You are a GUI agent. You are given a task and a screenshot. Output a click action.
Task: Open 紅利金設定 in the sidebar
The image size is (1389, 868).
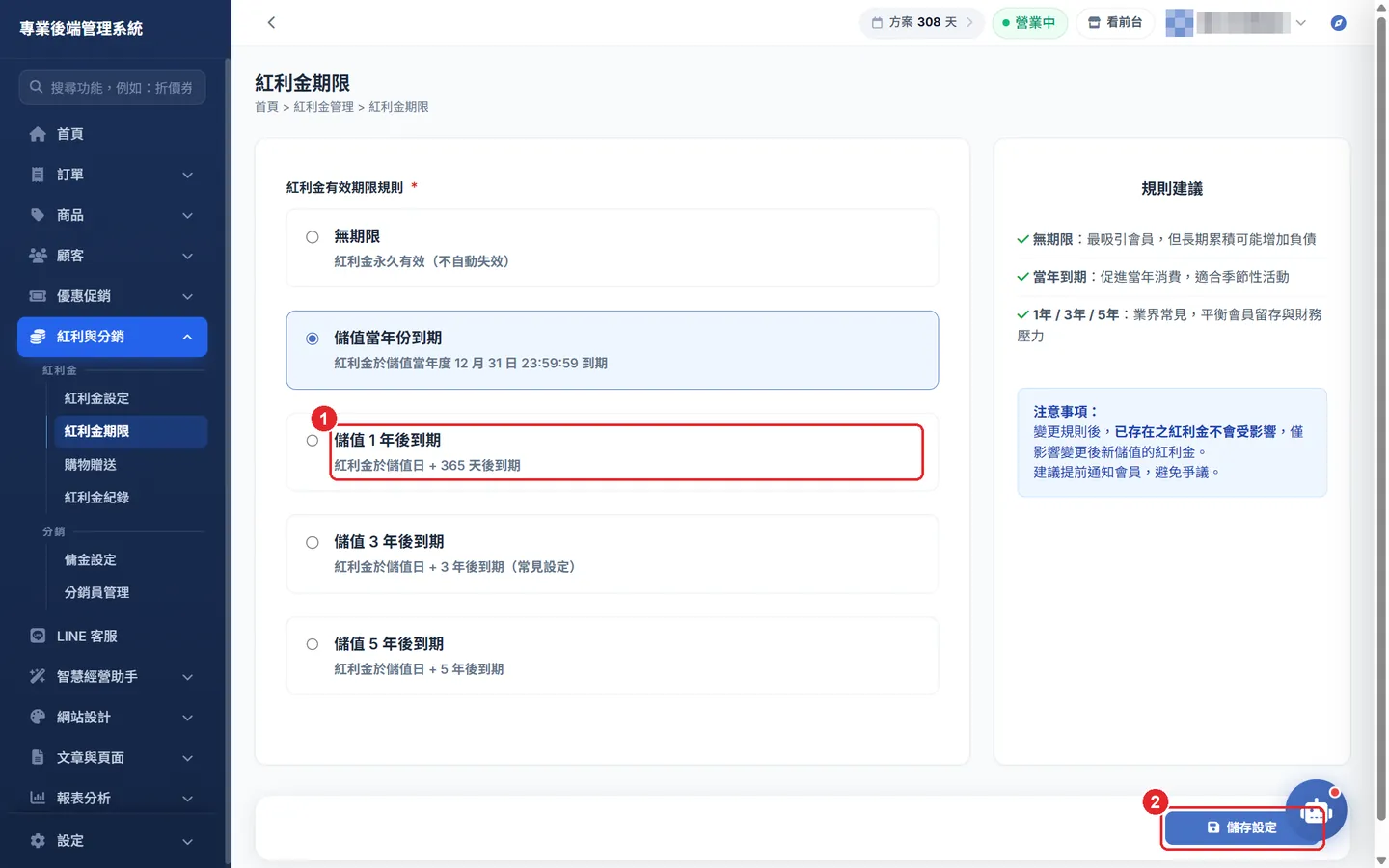[96, 398]
